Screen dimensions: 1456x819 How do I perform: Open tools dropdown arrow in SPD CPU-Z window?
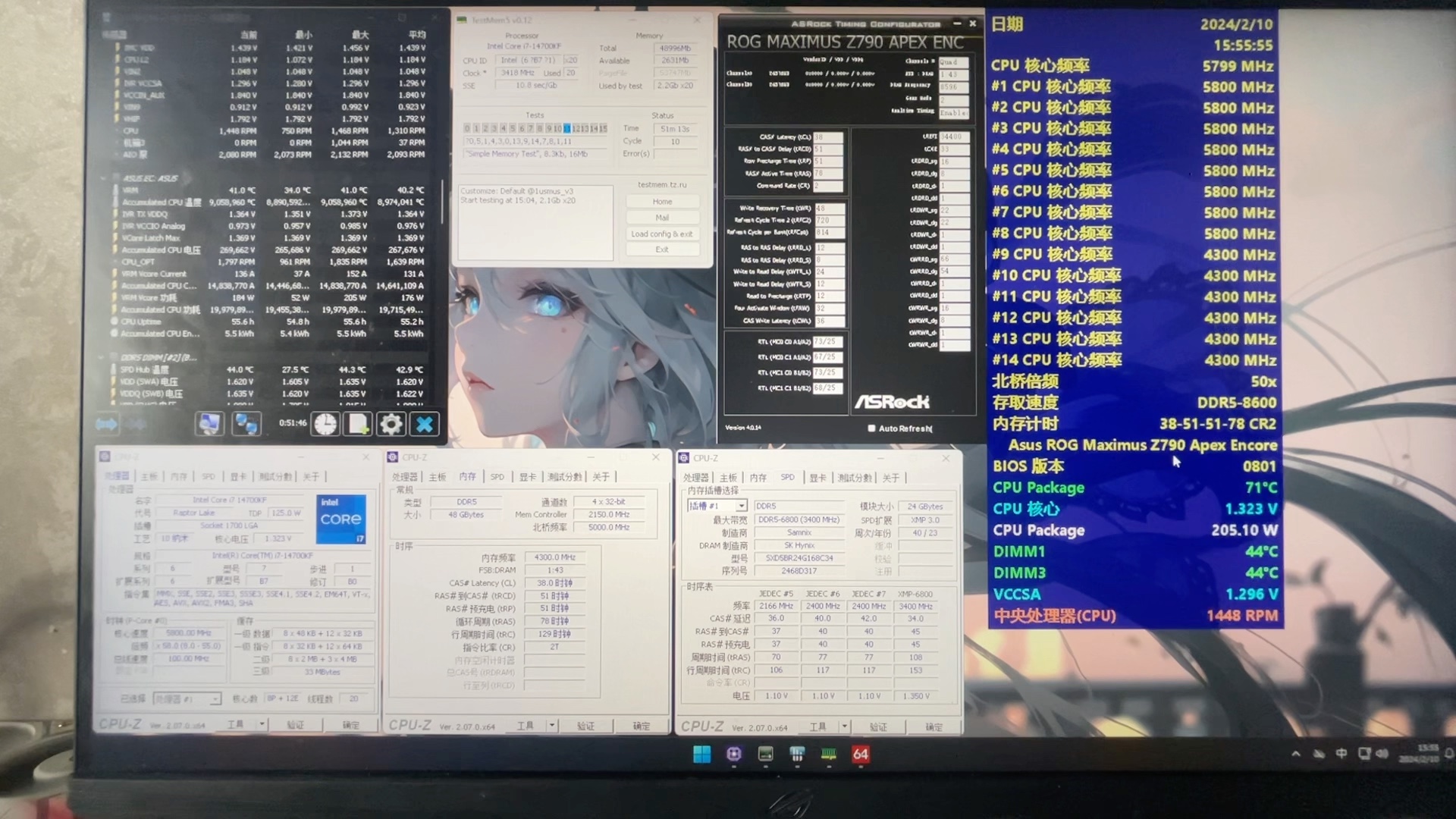coord(844,726)
